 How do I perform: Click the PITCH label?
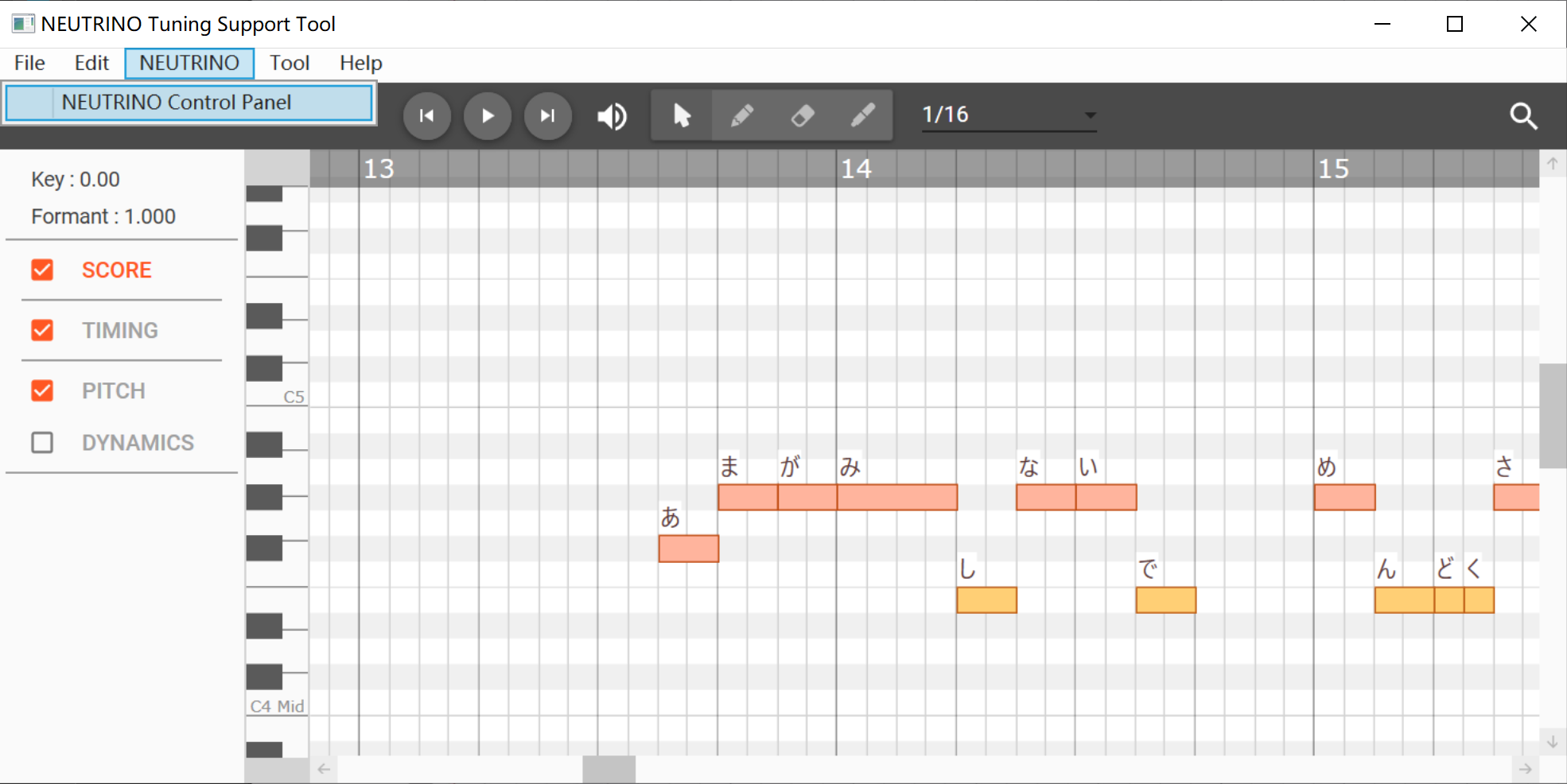(114, 390)
